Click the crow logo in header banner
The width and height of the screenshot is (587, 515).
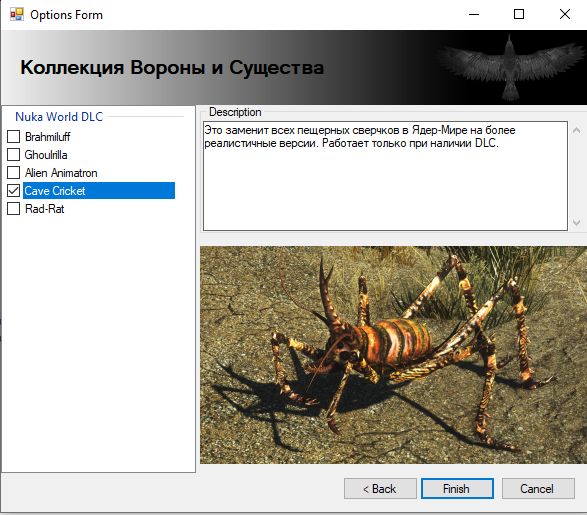point(510,67)
